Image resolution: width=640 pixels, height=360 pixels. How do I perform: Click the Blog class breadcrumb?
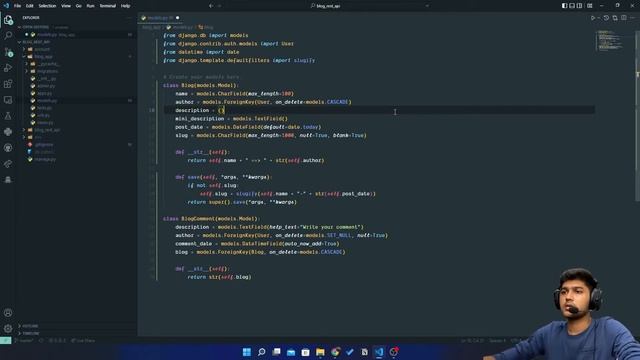206,27
